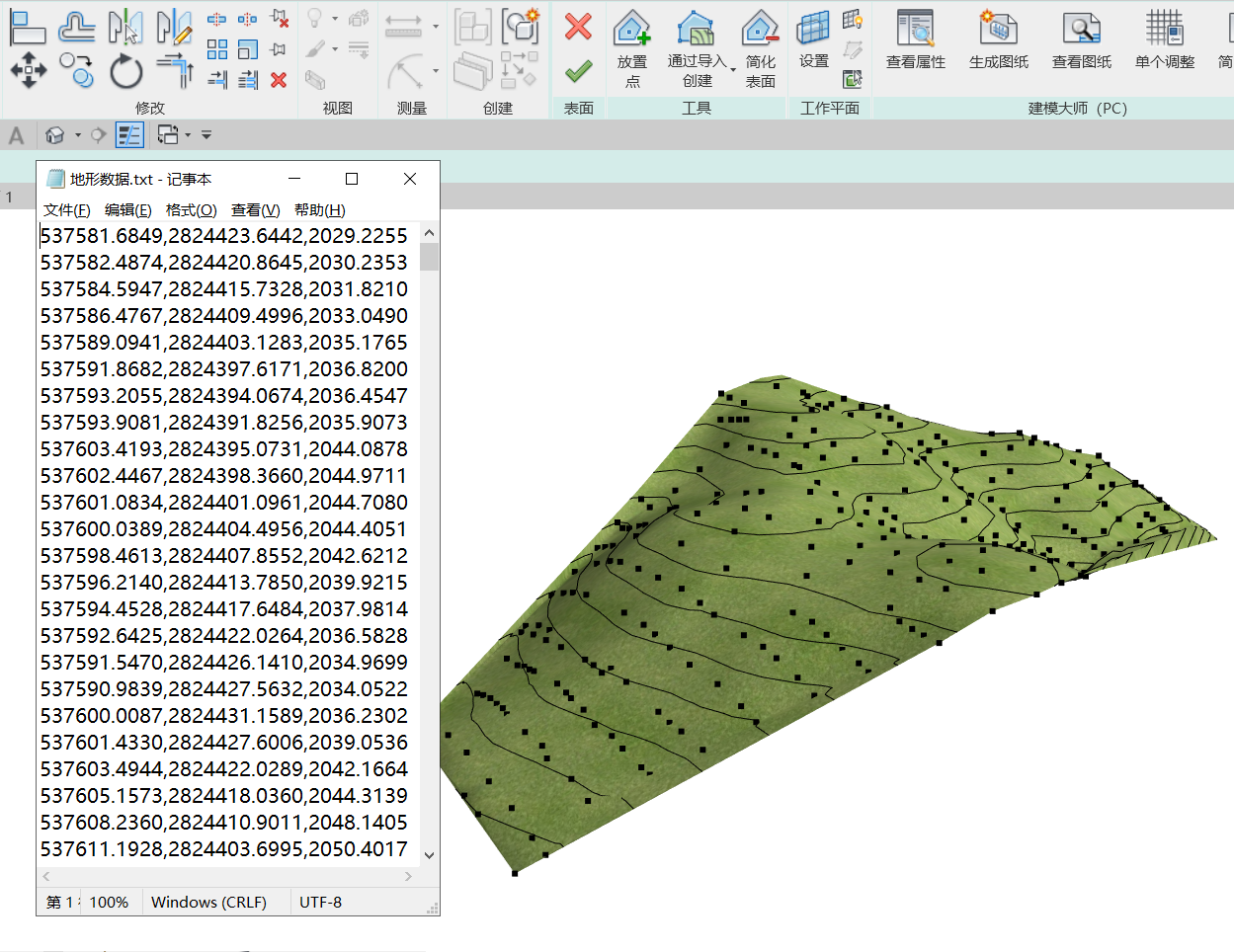1234x952 pixels.
Task: Select the Scale tool
Action: 248,49
